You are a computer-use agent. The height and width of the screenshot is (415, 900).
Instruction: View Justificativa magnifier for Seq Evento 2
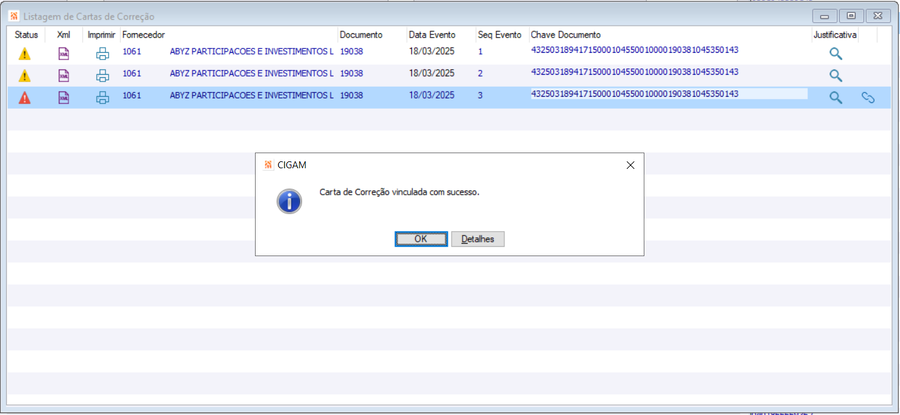[836, 76]
